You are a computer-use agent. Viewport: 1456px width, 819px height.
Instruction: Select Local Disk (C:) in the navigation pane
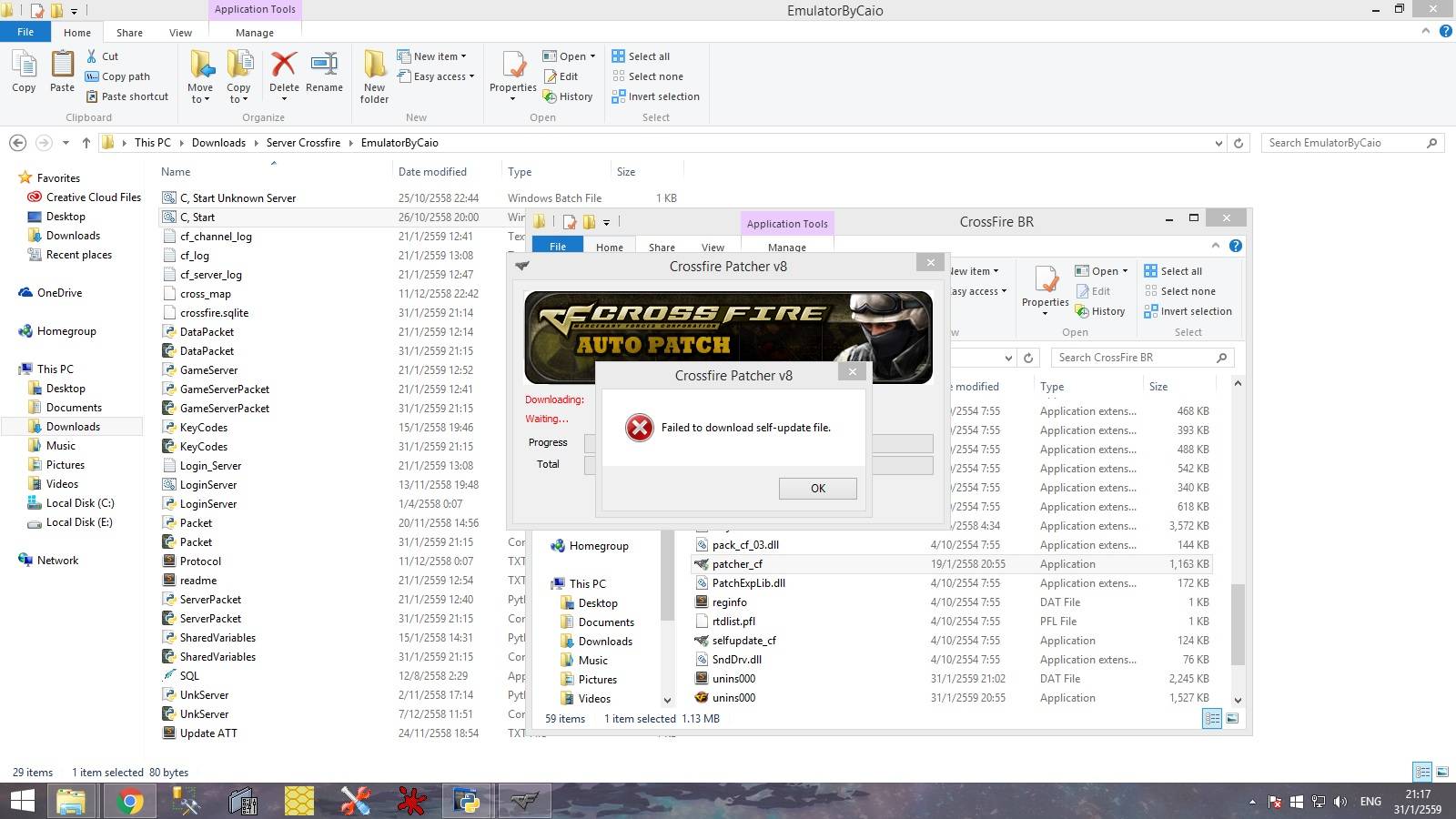click(x=80, y=503)
